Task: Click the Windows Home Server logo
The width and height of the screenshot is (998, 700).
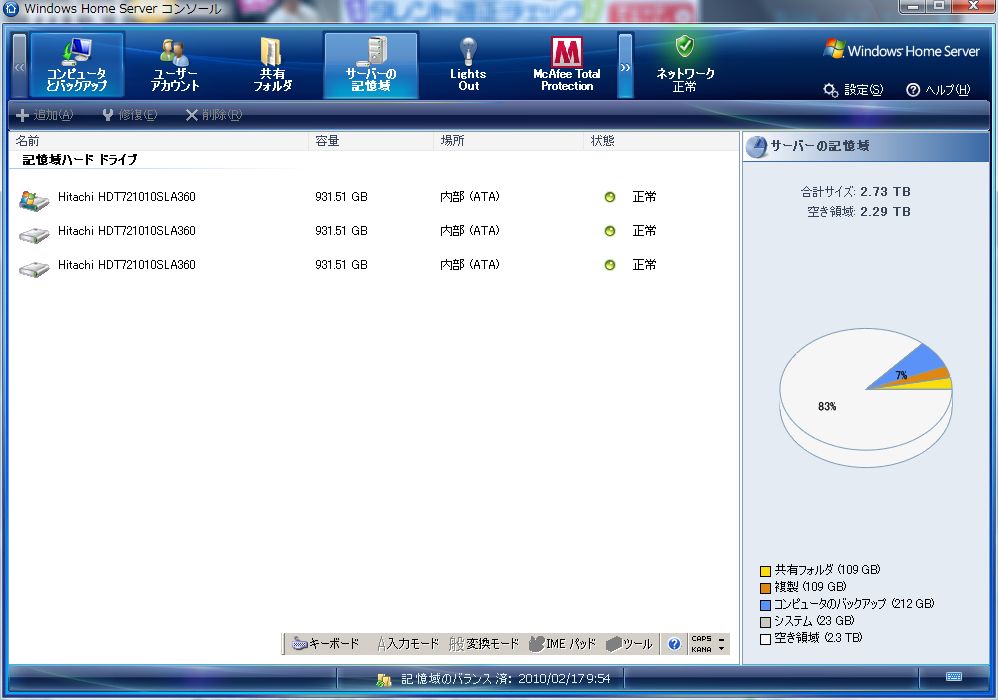Action: click(x=901, y=50)
